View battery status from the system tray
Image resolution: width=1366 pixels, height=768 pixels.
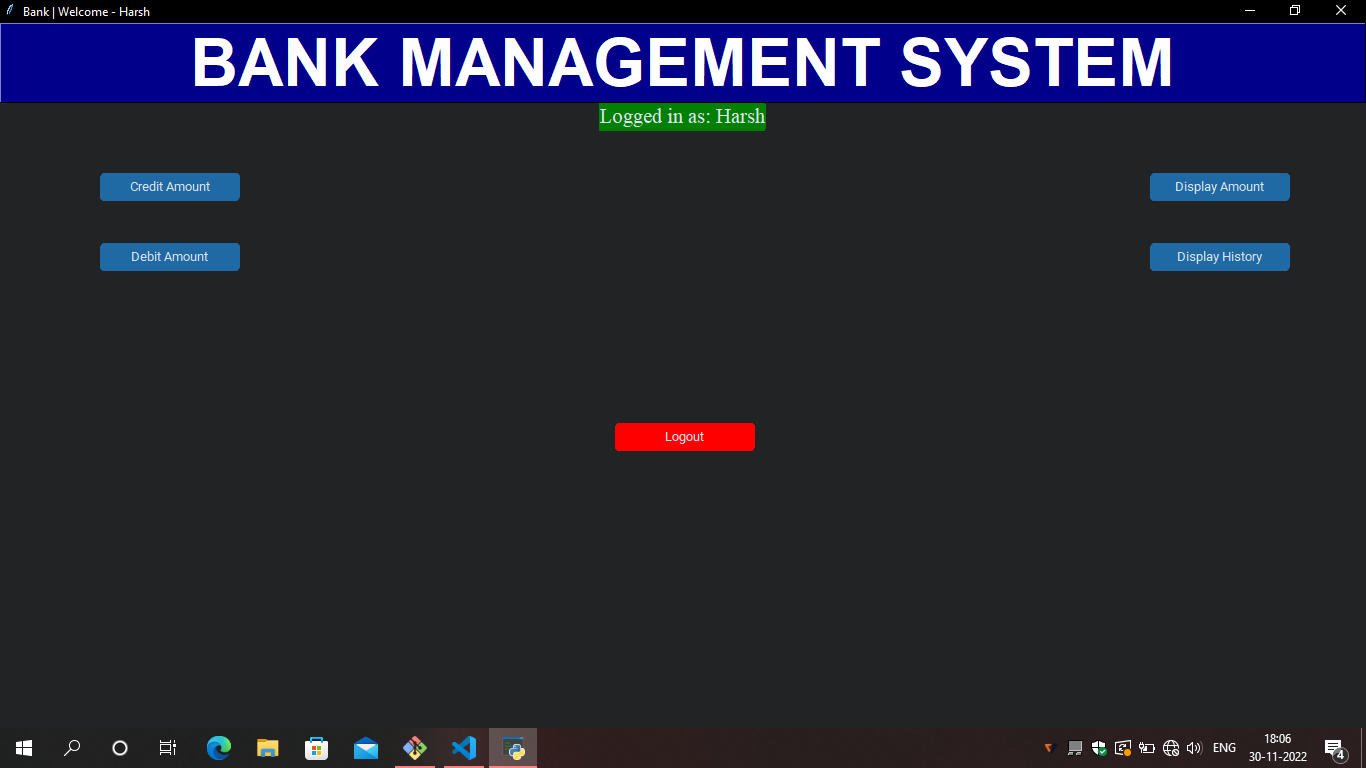tap(1146, 747)
